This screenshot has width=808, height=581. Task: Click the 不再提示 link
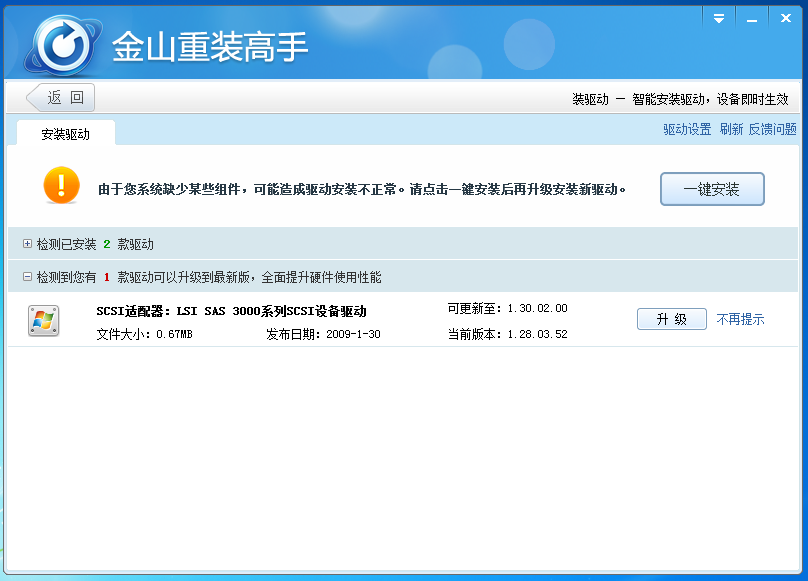click(740, 319)
